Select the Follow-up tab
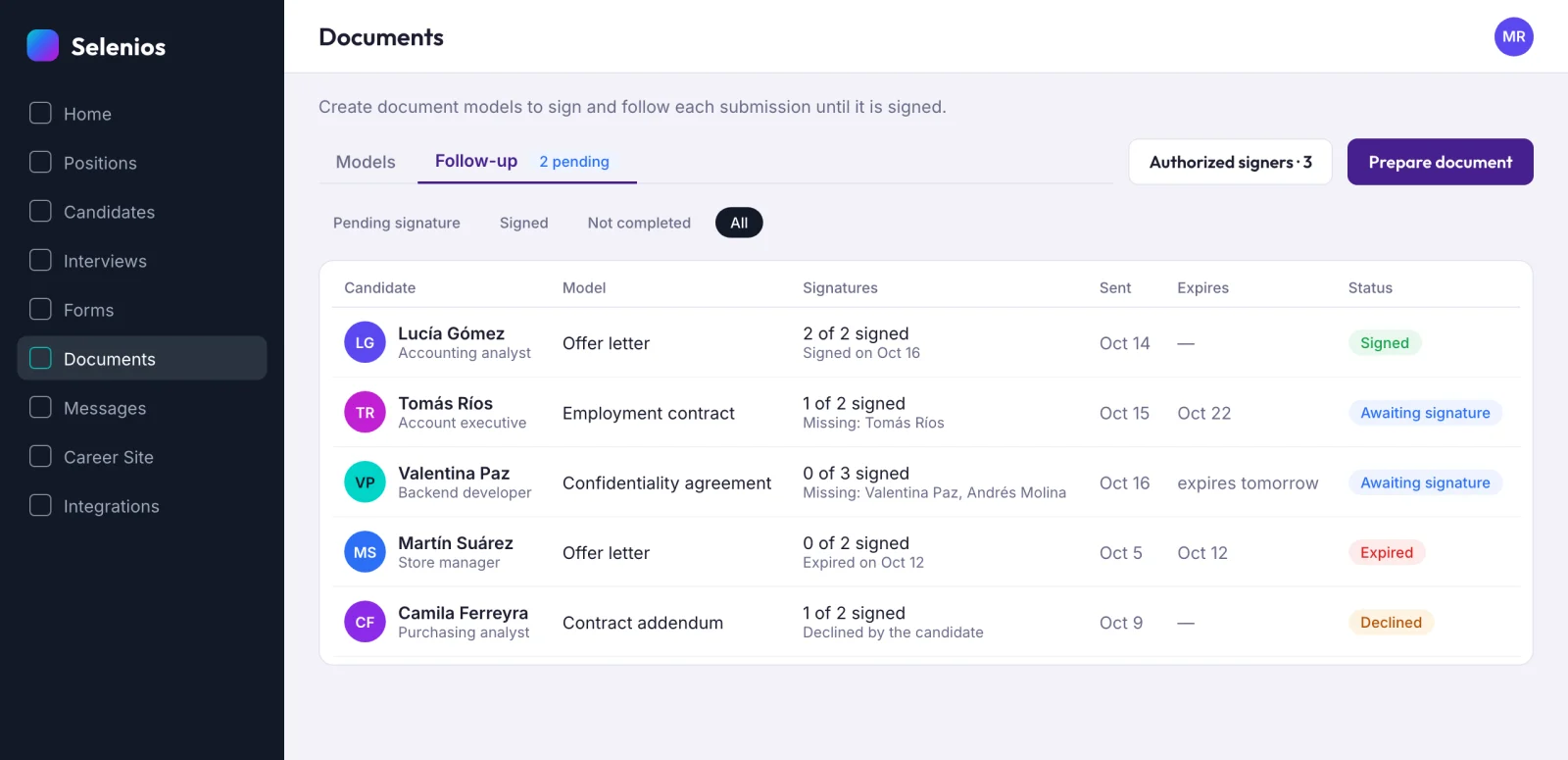The height and width of the screenshot is (760, 1568). coord(526,162)
